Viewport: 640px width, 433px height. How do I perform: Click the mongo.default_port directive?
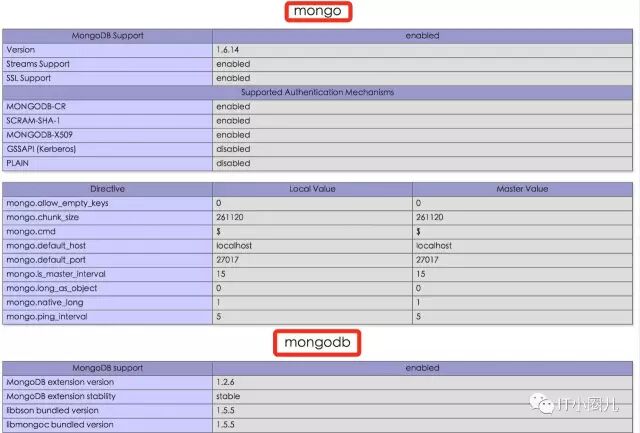click(46, 260)
